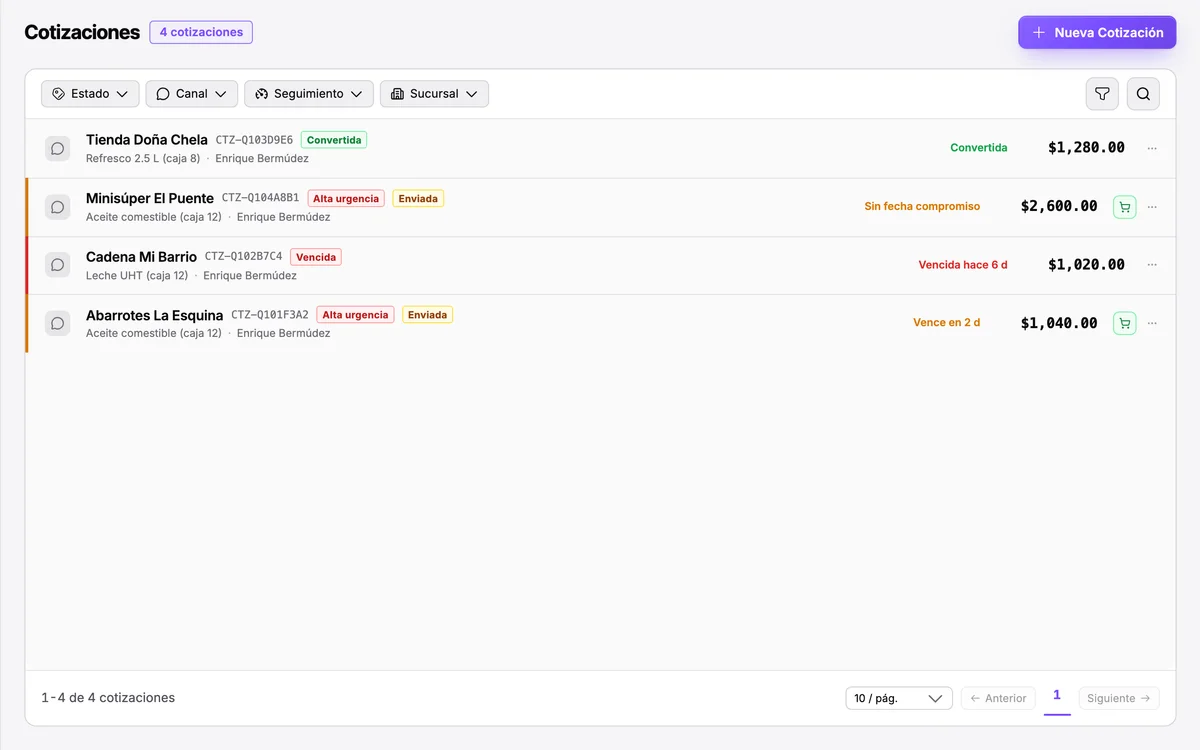Click the Vencida hace 6 d status
1200x750 pixels.
(963, 265)
